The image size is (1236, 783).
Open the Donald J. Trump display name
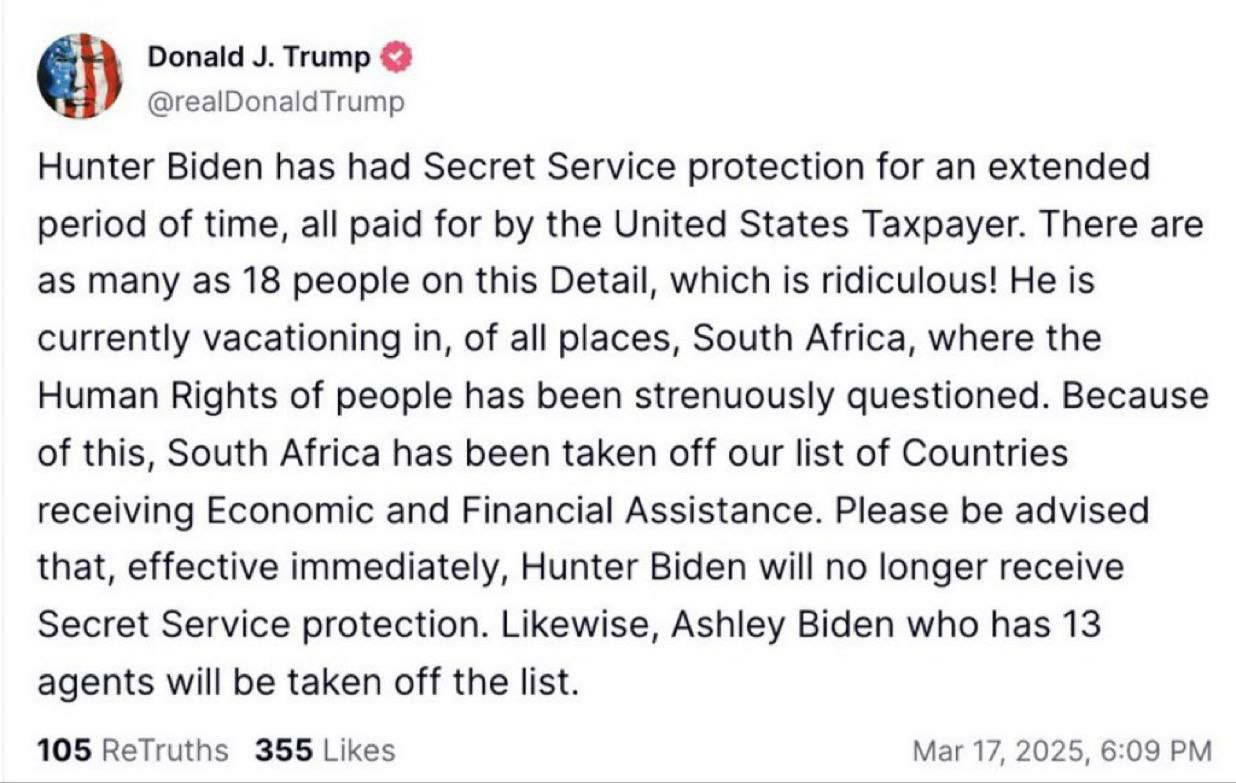coord(259,59)
